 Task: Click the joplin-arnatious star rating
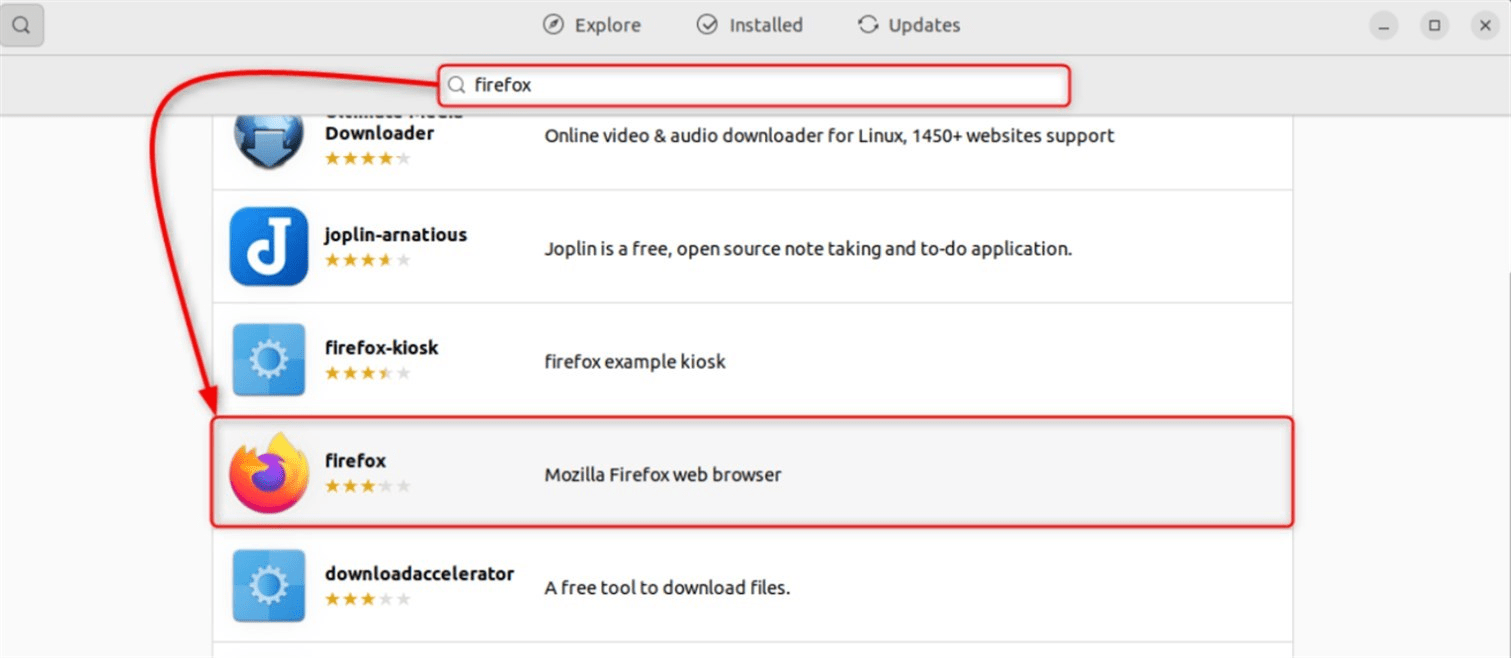[x=367, y=260]
